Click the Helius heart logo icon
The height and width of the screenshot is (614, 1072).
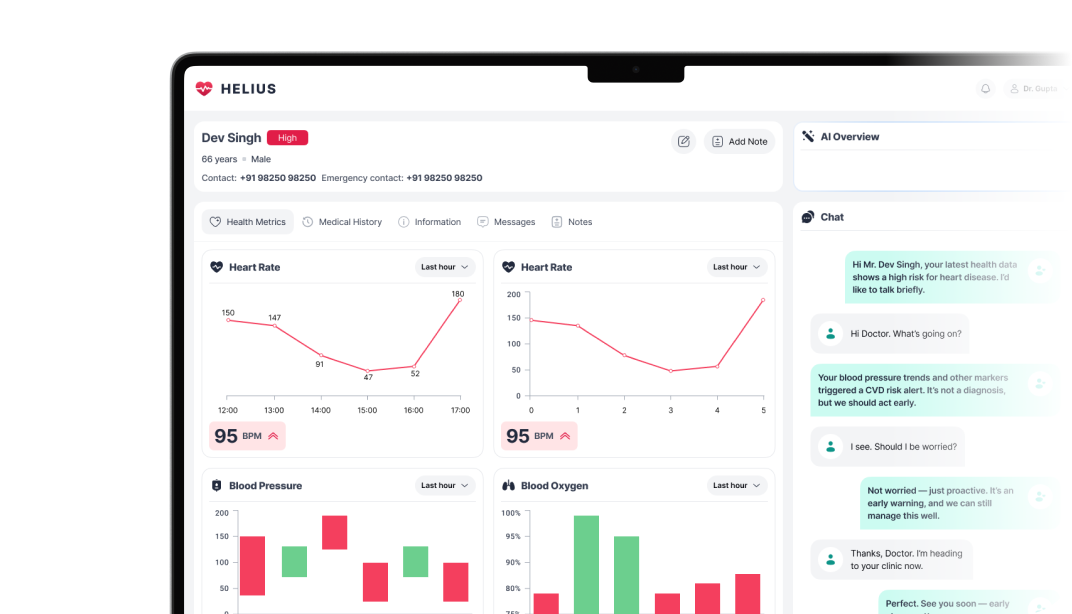[204, 89]
